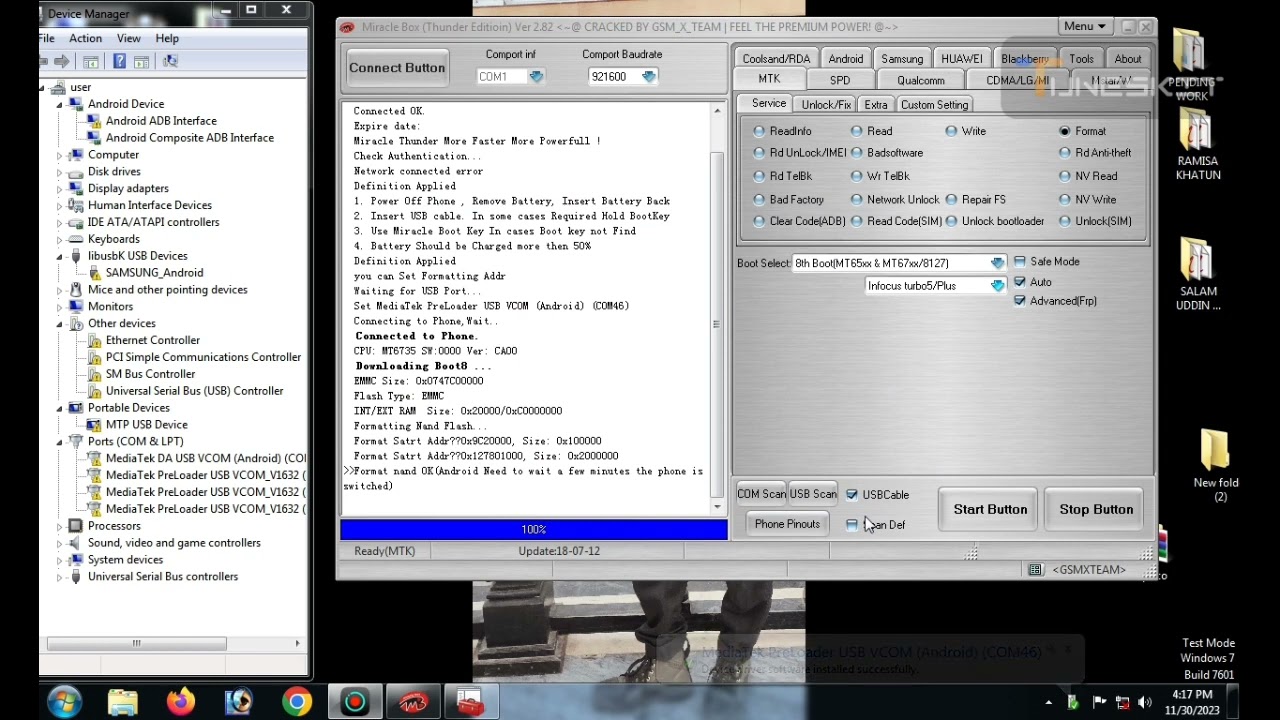Click the USB Scan button

pyautogui.click(x=813, y=494)
